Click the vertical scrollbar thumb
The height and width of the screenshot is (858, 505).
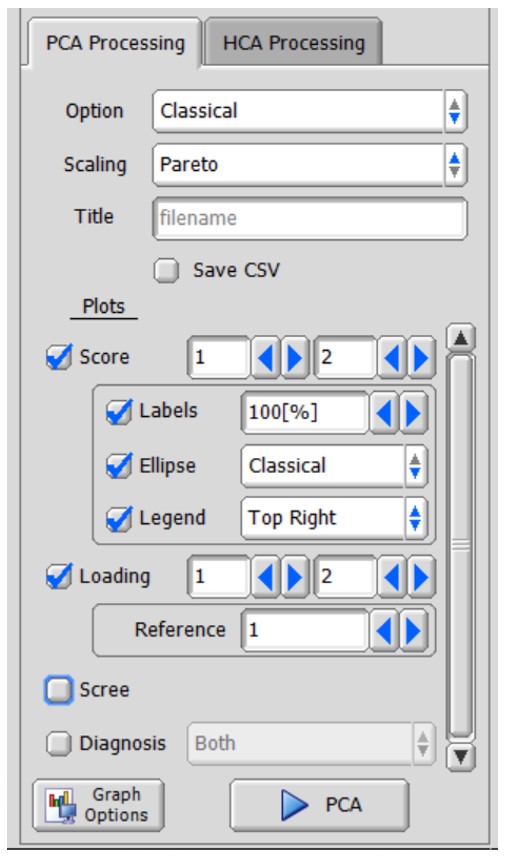pyautogui.click(x=461, y=546)
